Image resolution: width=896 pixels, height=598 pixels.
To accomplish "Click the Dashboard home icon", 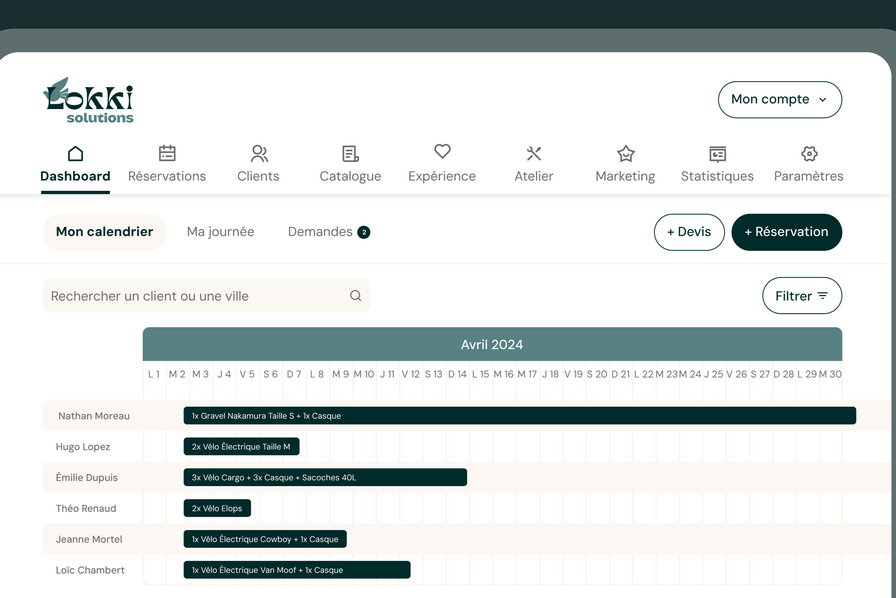I will point(75,153).
